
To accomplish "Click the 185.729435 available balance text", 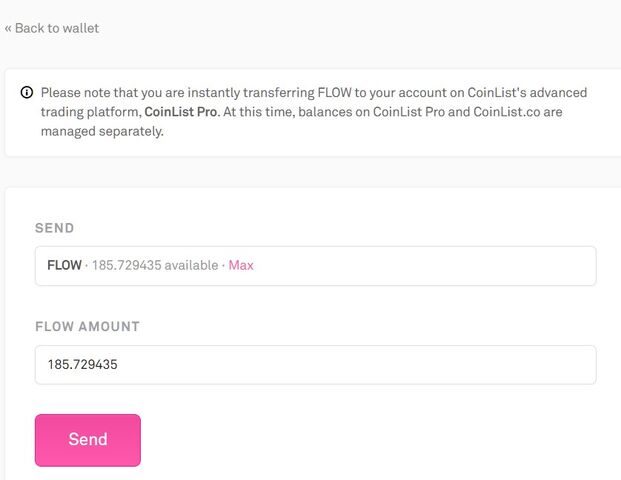I will [x=155, y=265].
